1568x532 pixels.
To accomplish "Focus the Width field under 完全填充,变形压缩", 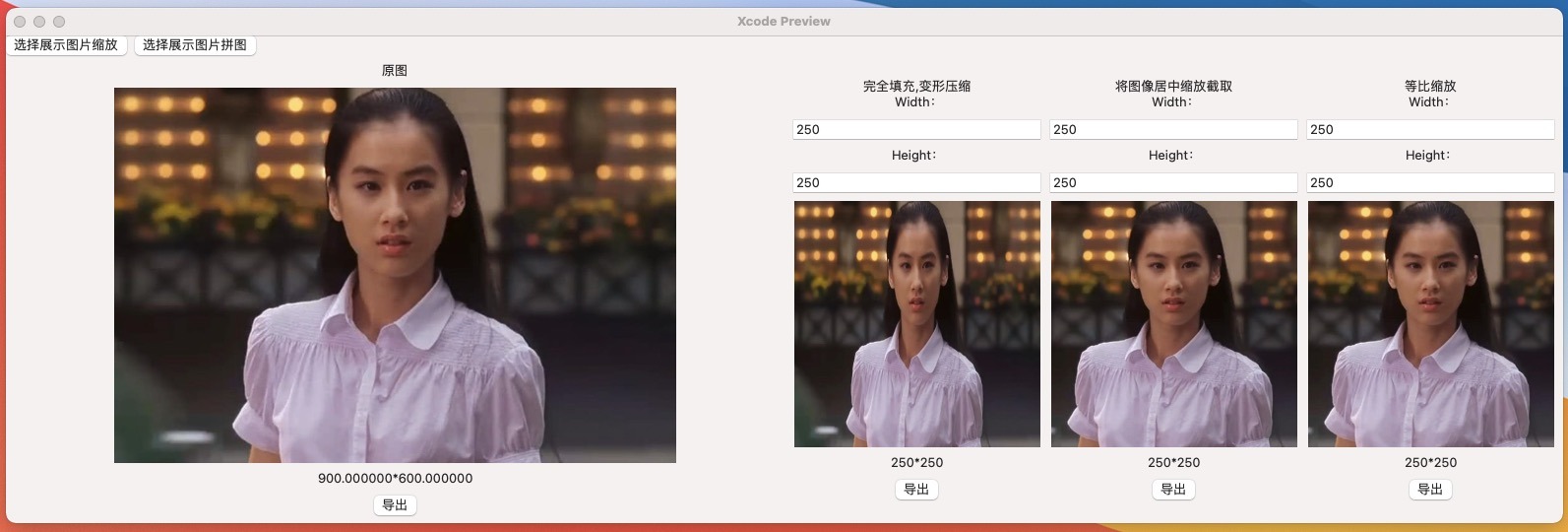I will pos(916,129).
